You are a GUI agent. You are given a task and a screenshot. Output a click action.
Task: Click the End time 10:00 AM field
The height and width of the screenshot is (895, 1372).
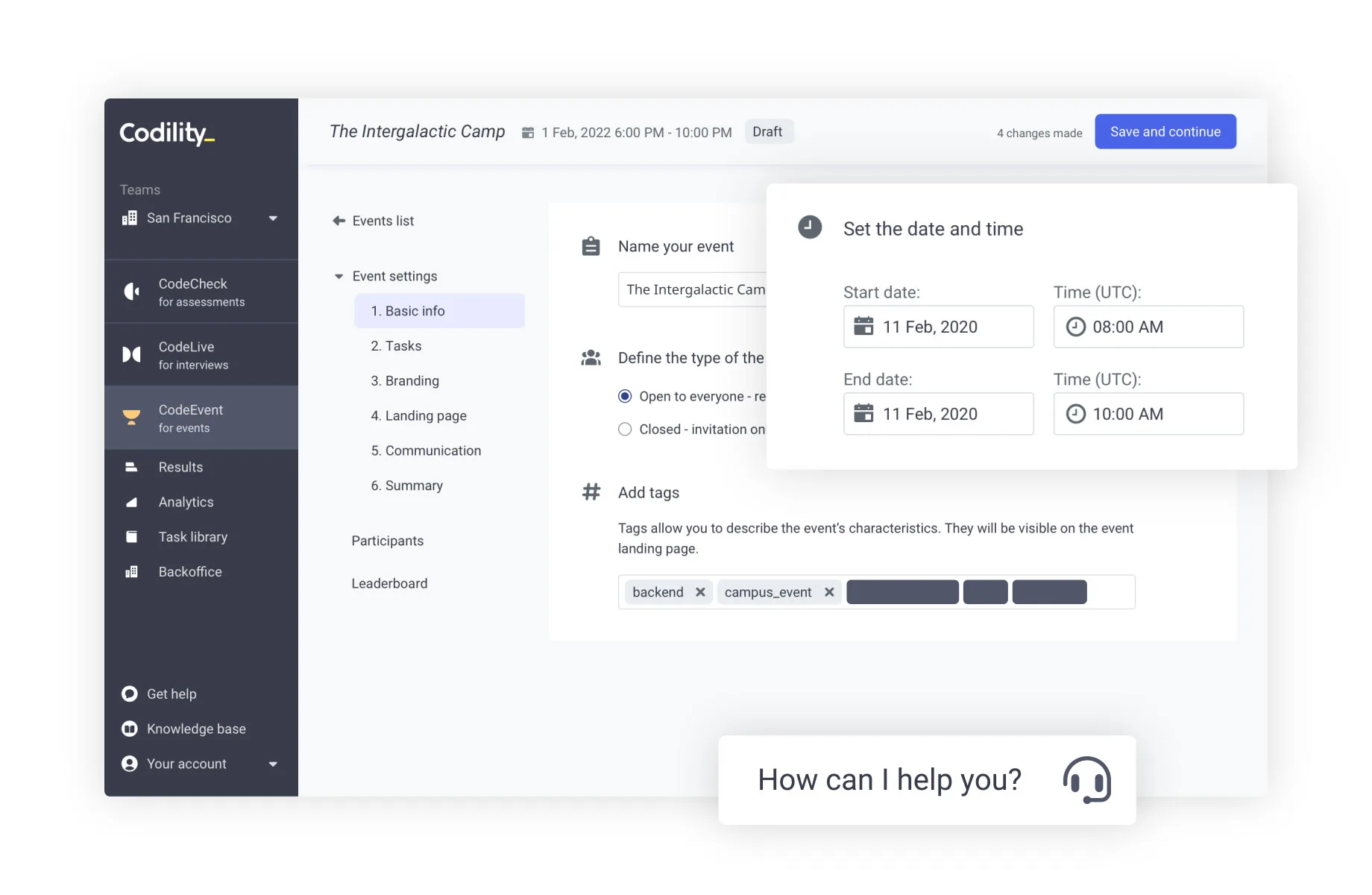click(1148, 414)
